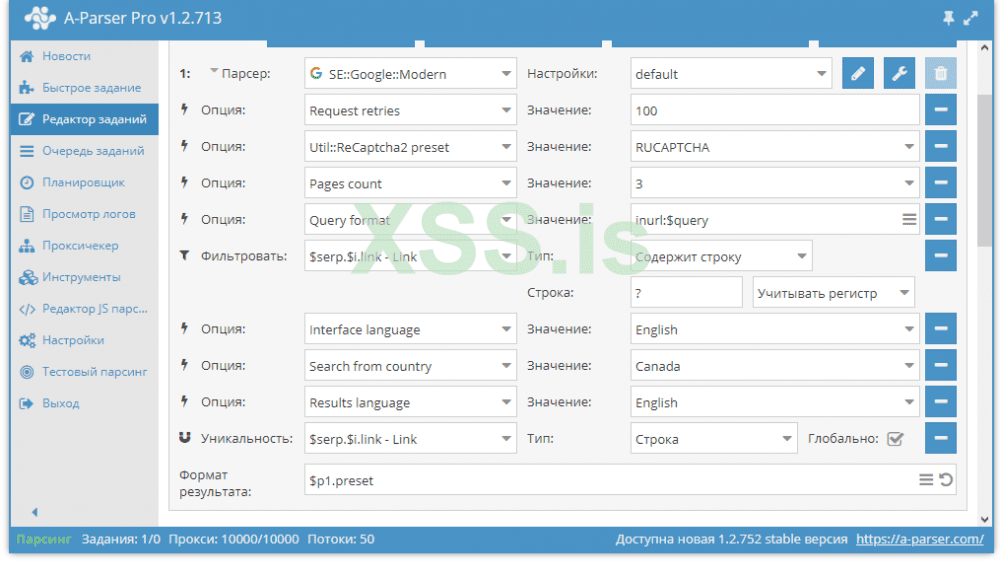Remove the Фильтровать filter row
The width and height of the screenshot is (1000, 577).
coord(941,255)
